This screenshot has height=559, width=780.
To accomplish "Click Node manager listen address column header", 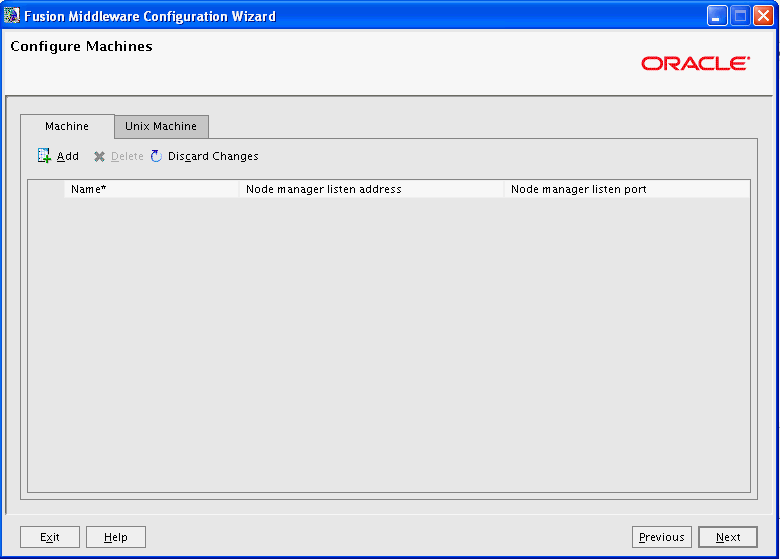I will point(372,189).
